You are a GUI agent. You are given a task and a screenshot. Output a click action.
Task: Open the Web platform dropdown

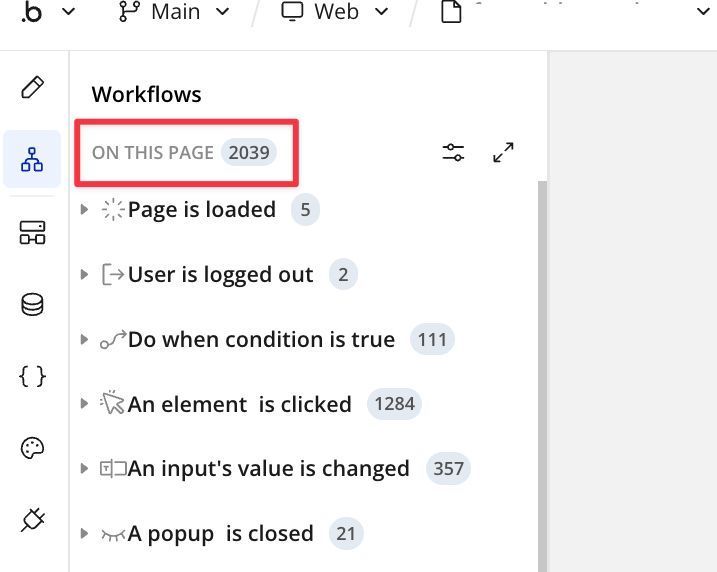coord(335,12)
